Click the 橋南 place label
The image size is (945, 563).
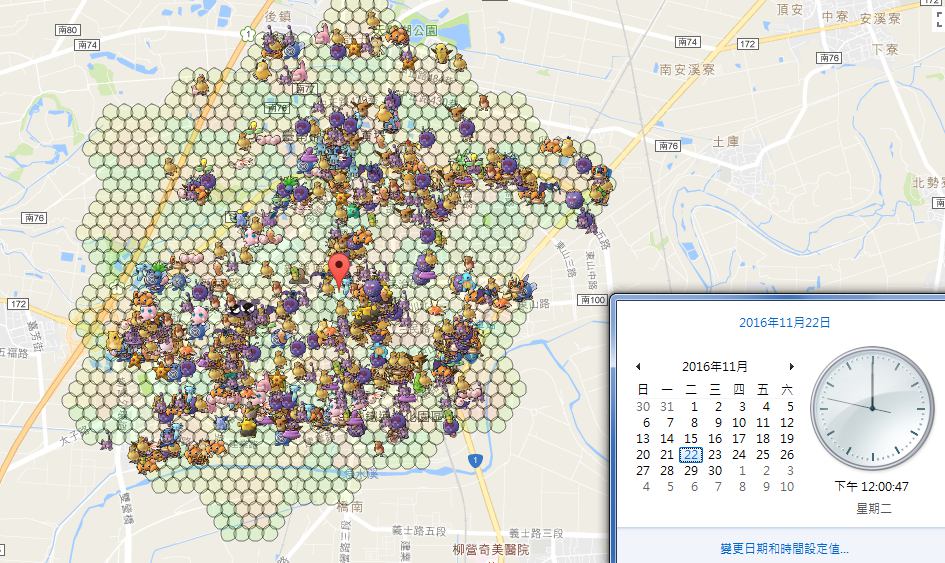click(350, 507)
